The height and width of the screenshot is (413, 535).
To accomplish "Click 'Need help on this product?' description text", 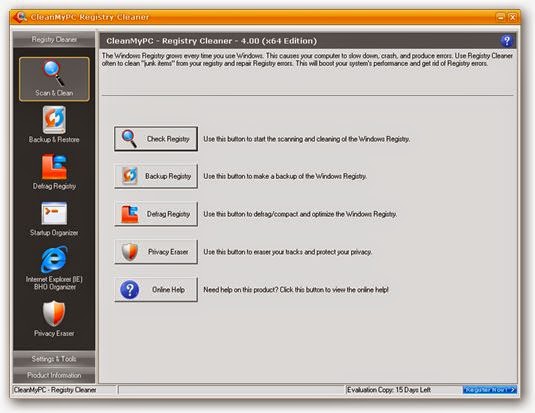I will [x=296, y=290].
